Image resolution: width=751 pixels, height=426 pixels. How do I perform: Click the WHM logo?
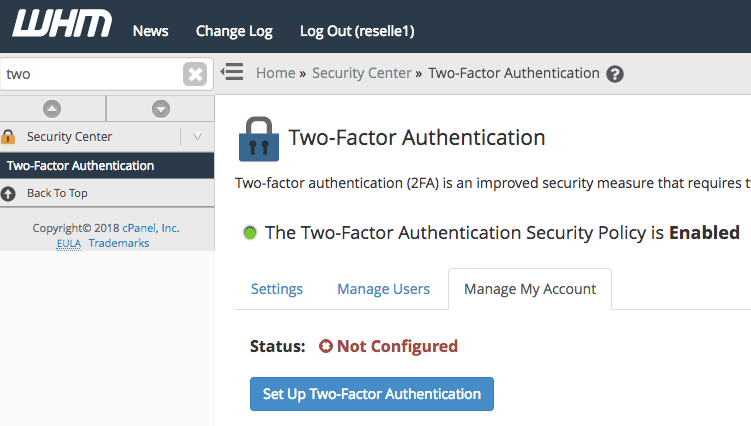pyautogui.click(x=62, y=23)
